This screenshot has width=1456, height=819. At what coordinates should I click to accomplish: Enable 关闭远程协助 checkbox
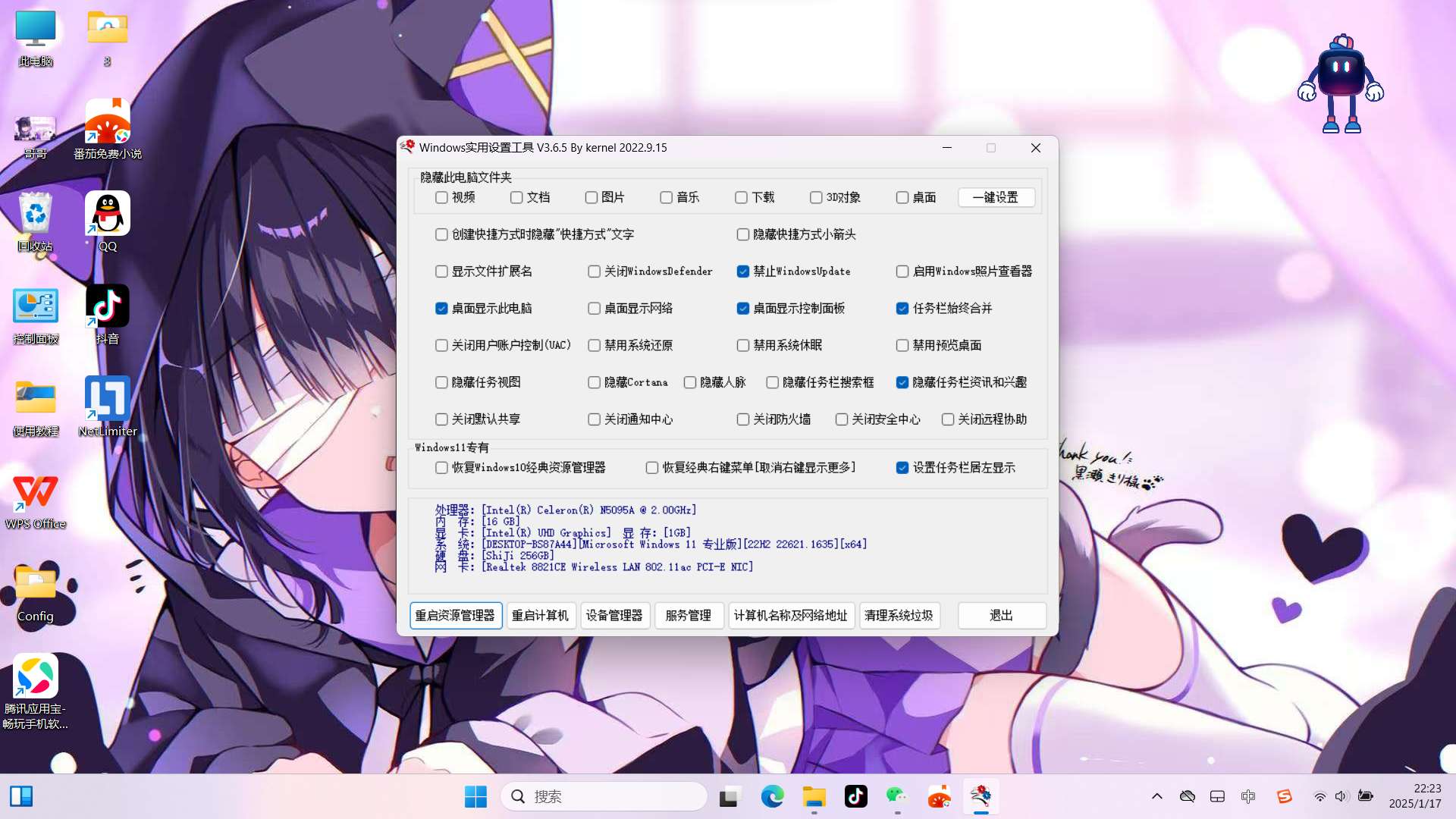point(948,419)
